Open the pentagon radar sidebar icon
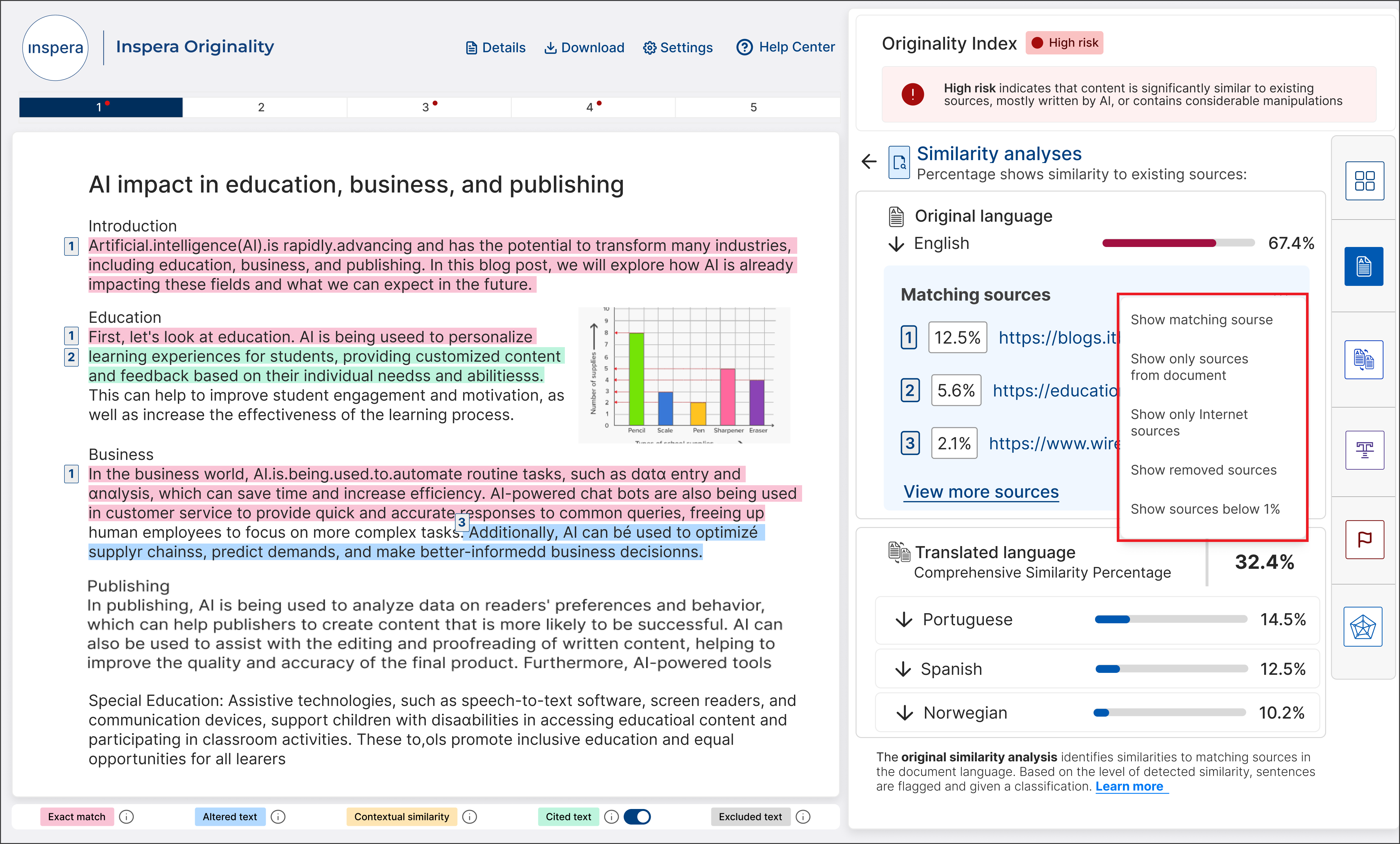Screen dimensions: 1400x844 (x=1362, y=627)
